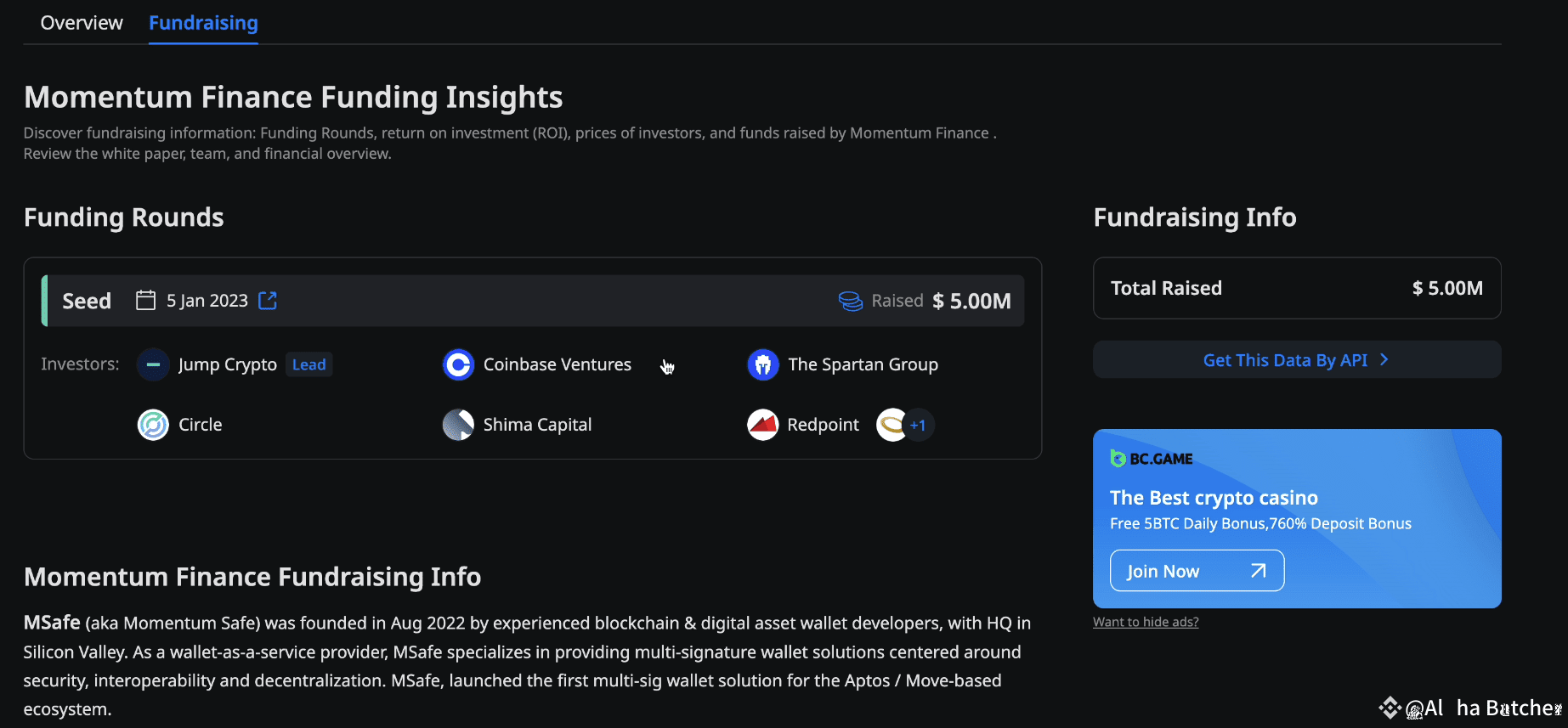Click the bold MSafe text in the description

click(x=52, y=623)
